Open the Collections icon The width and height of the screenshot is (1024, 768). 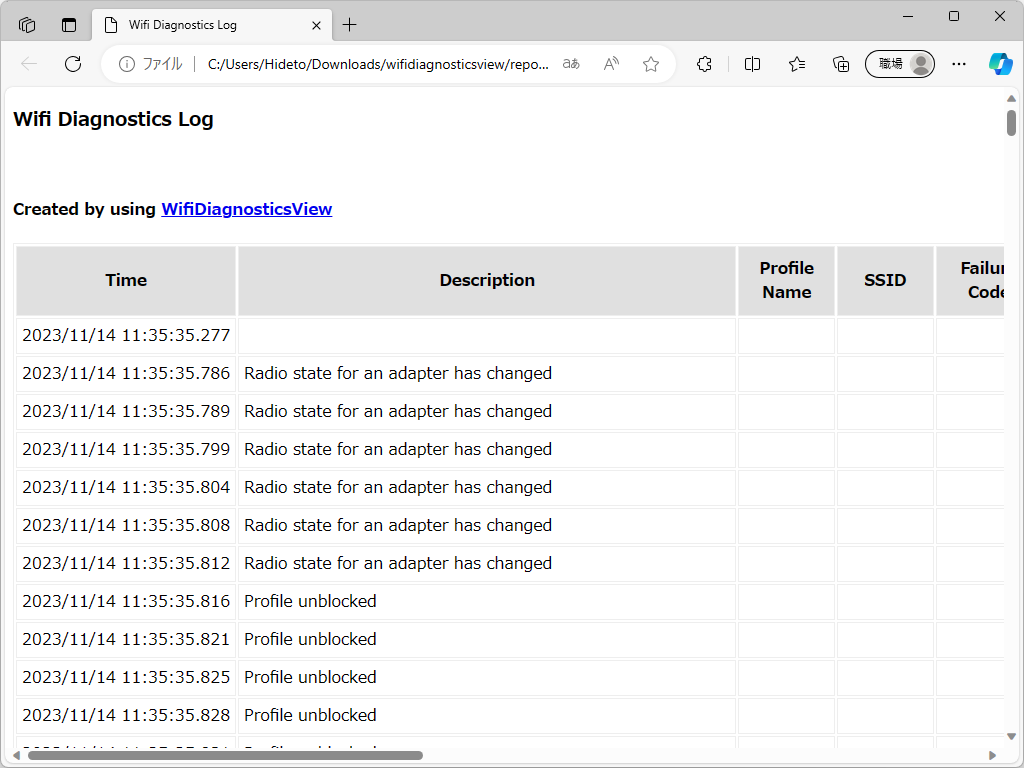coord(841,64)
